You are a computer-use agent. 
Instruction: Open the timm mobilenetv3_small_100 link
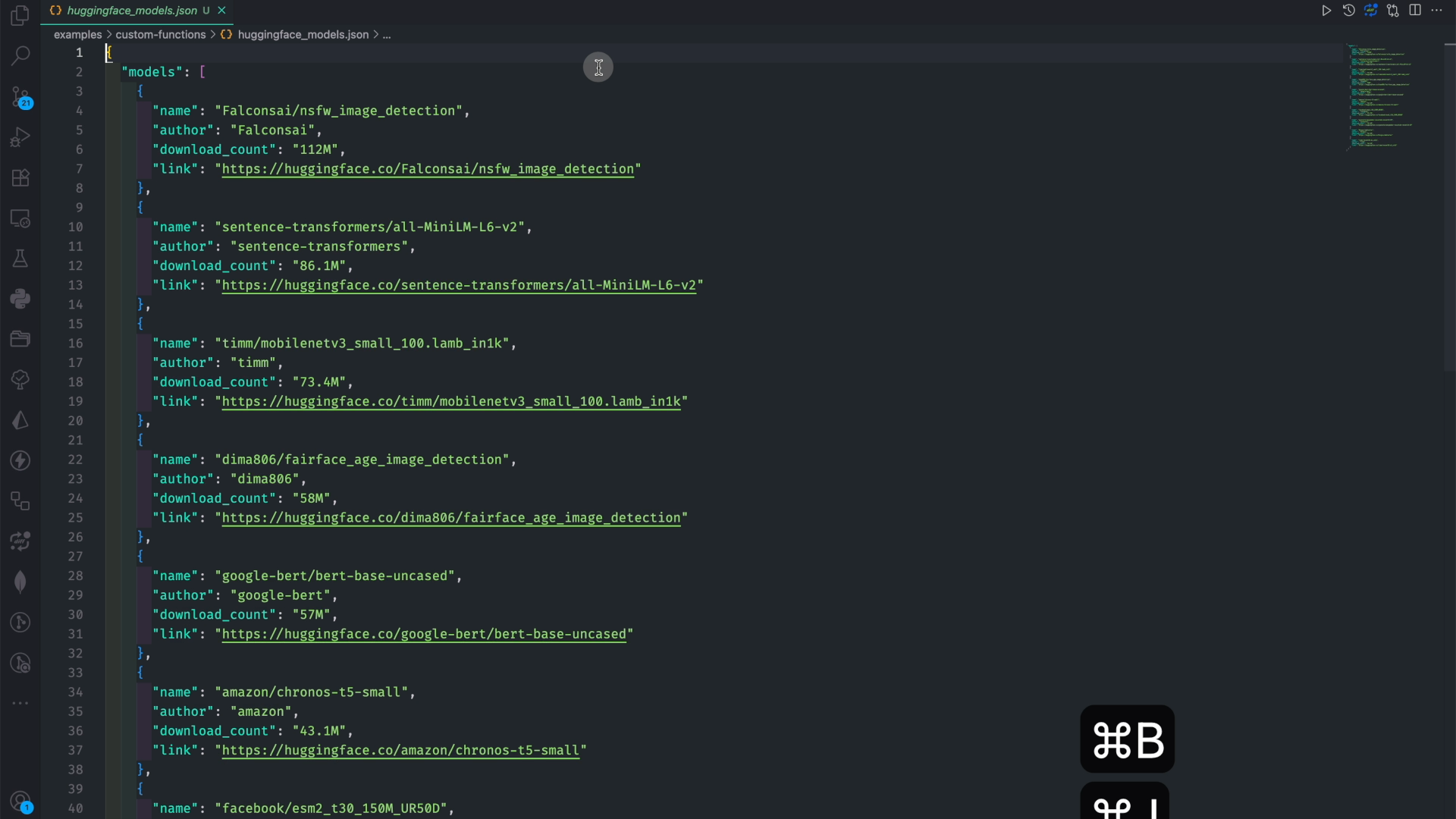451,401
